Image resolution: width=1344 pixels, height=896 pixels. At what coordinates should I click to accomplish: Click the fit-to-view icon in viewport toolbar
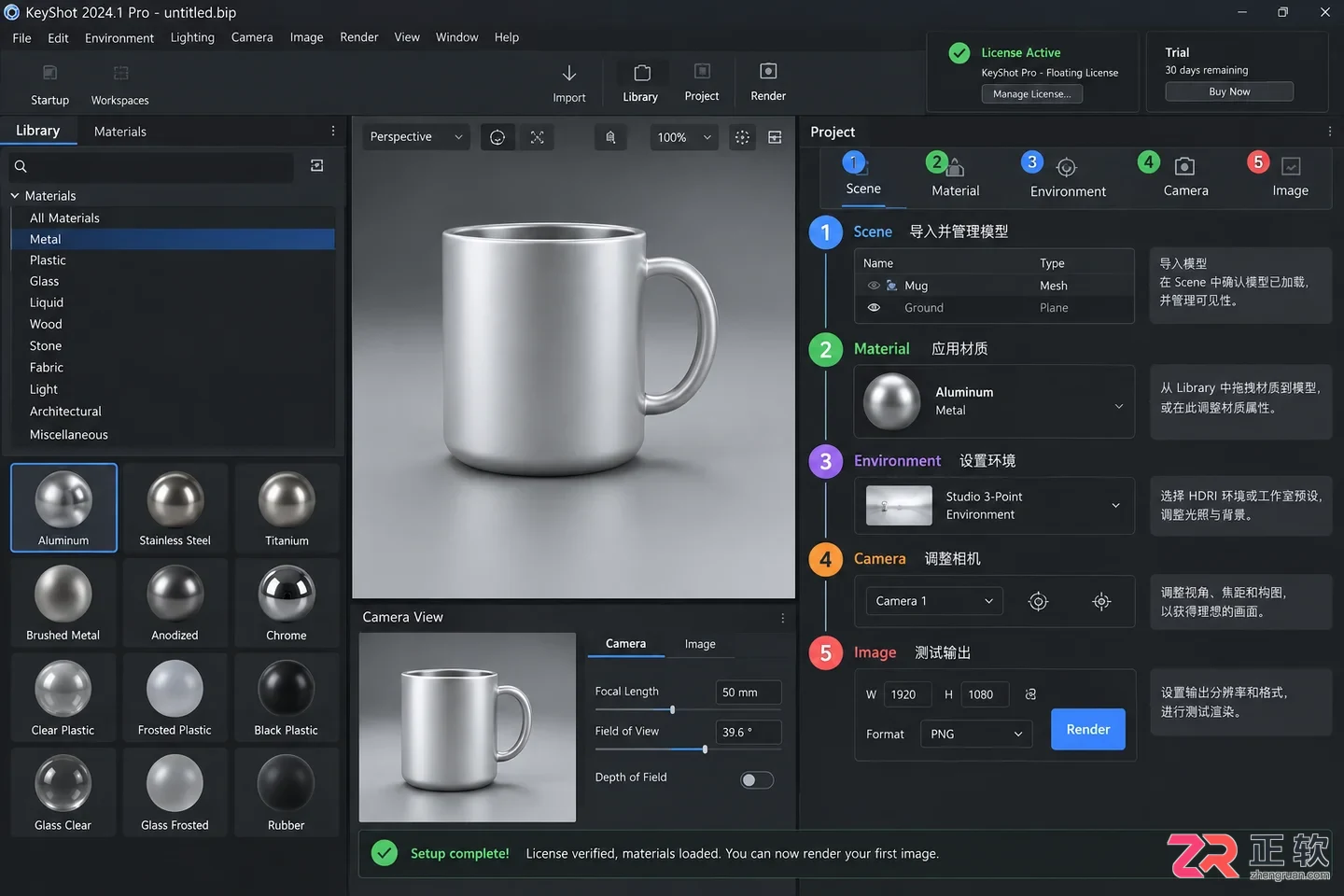pos(538,137)
